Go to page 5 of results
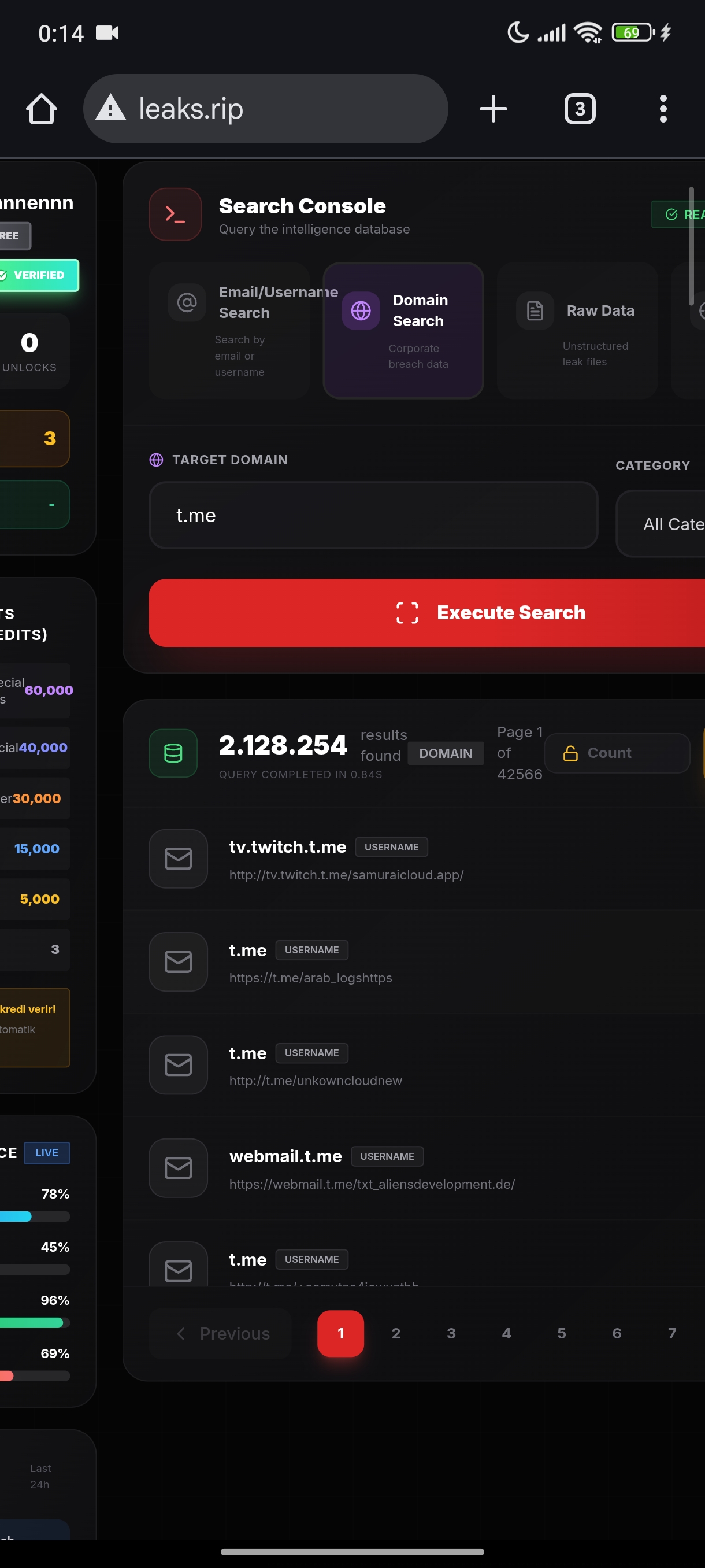The height and width of the screenshot is (1568, 705). pos(562,1334)
